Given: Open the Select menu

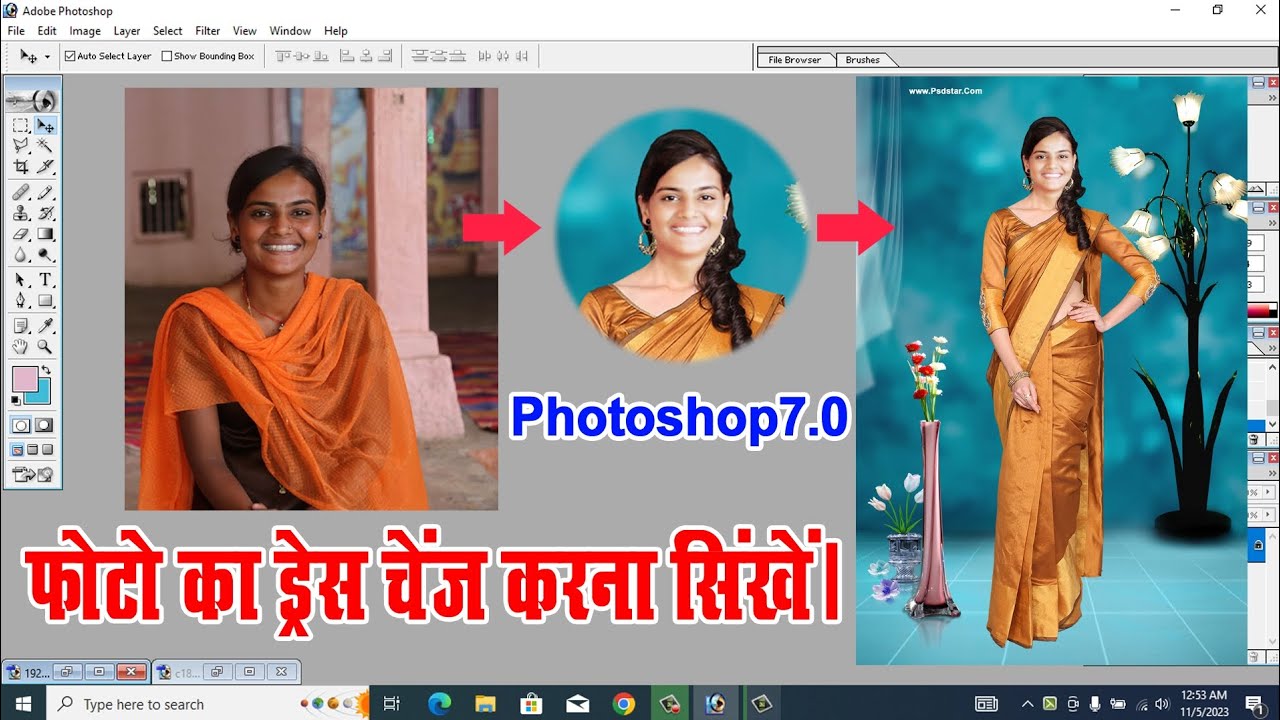Looking at the screenshot, I should click(x=168, y=31).
